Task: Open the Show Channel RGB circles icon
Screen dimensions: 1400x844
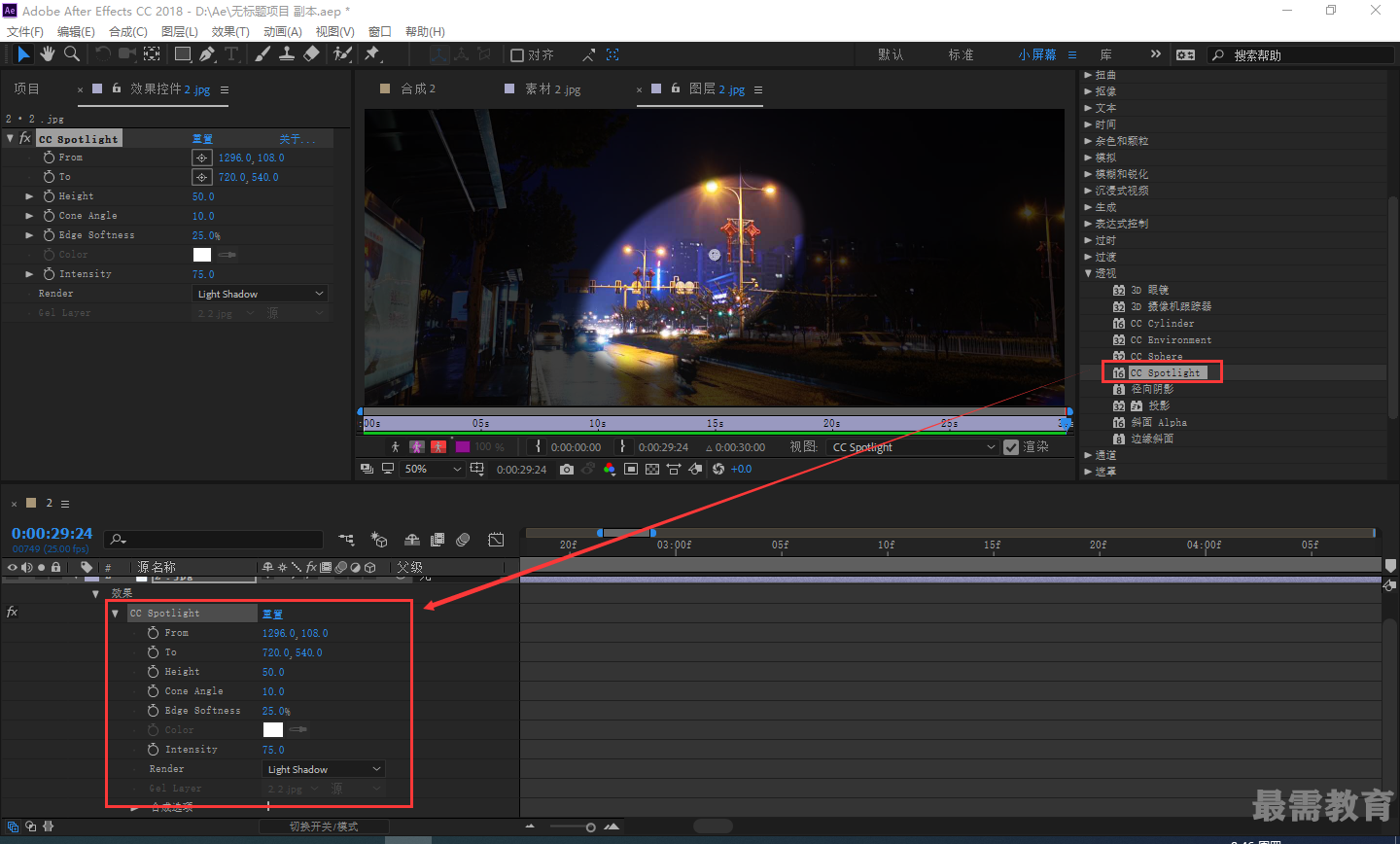Action: coord(609,469)
